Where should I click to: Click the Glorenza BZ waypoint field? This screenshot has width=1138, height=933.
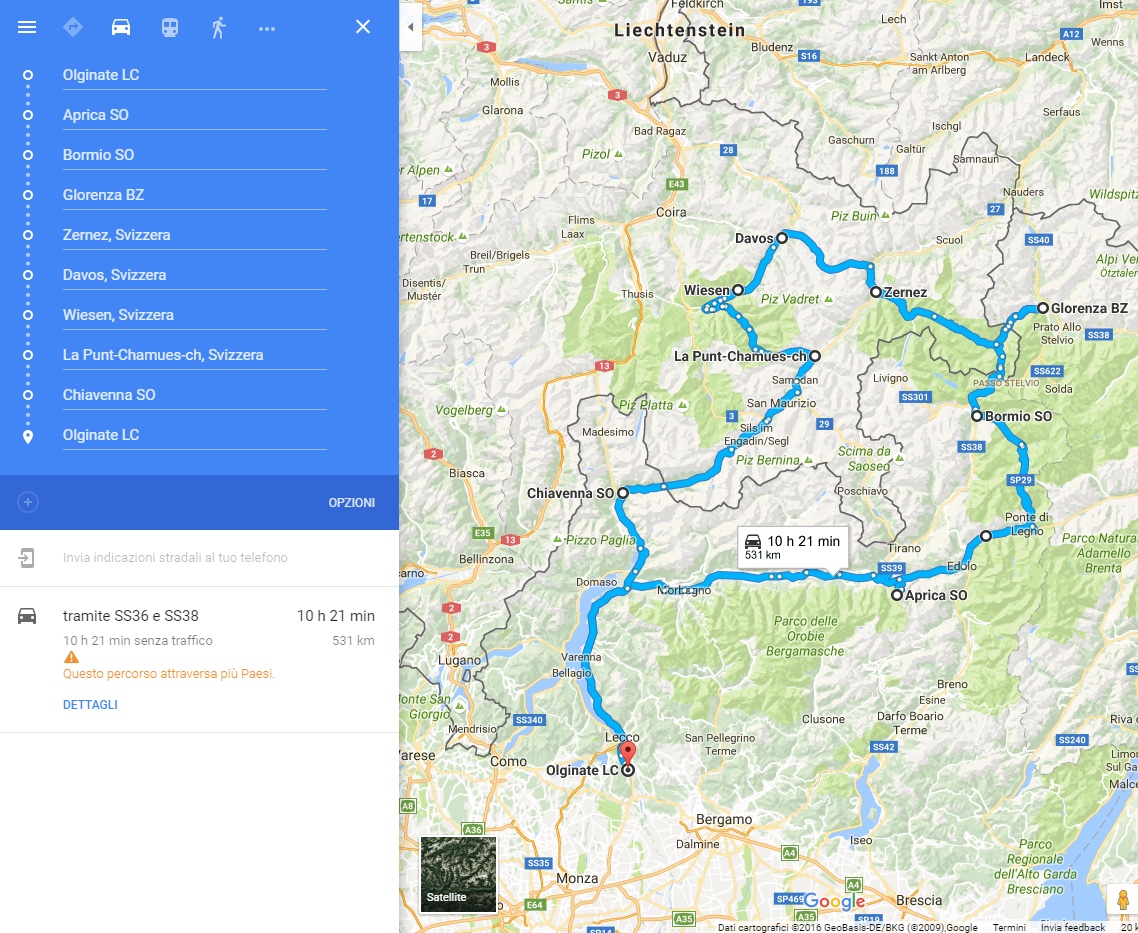tap(195, 194)
